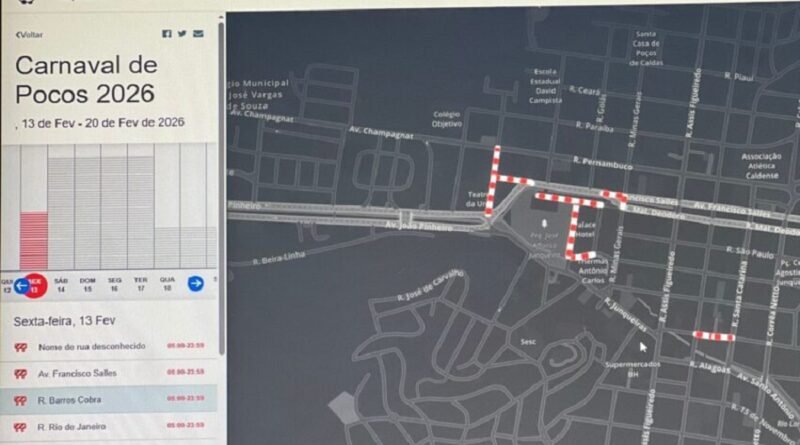Go back using the Voltar link
This screenshot has width=800, height=445.
[29, 35]
